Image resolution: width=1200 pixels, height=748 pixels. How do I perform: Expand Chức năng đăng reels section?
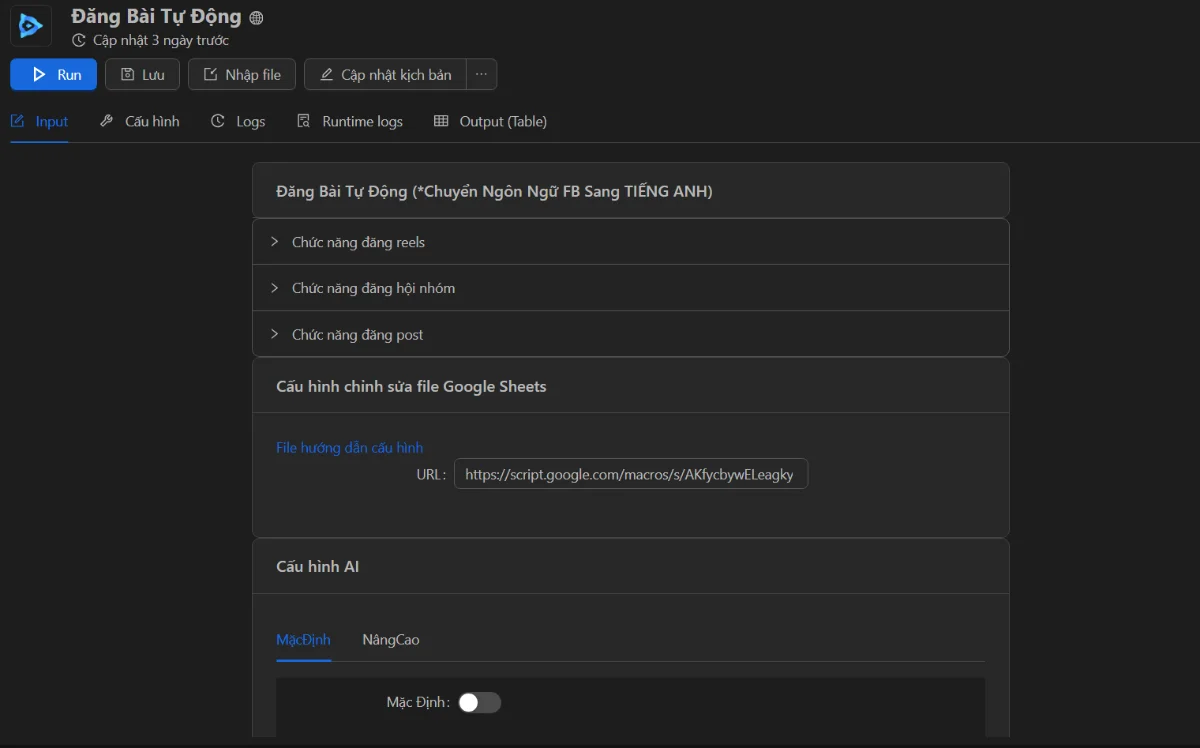click(x=358, y=242)
